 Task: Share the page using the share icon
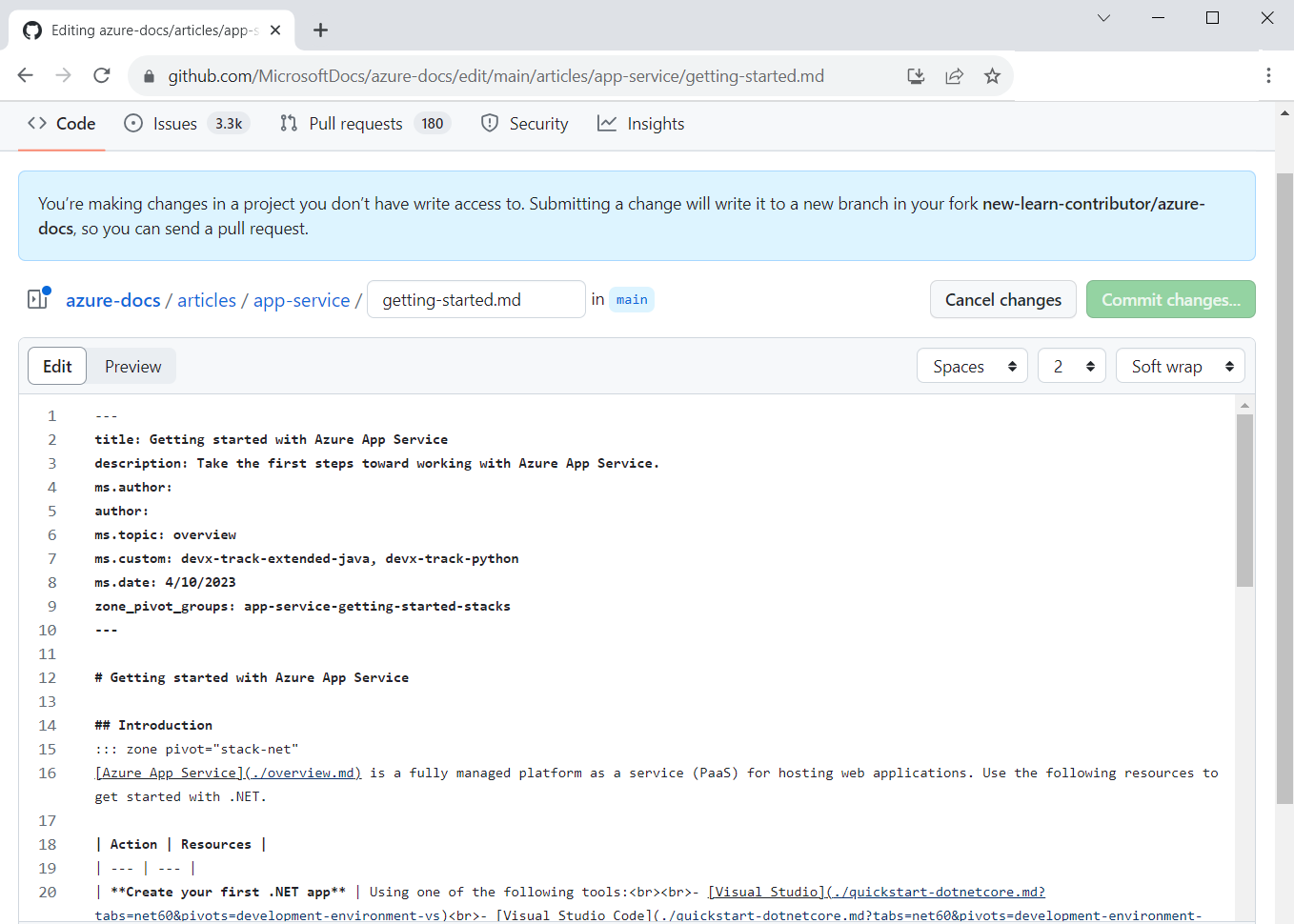[954, 75]
